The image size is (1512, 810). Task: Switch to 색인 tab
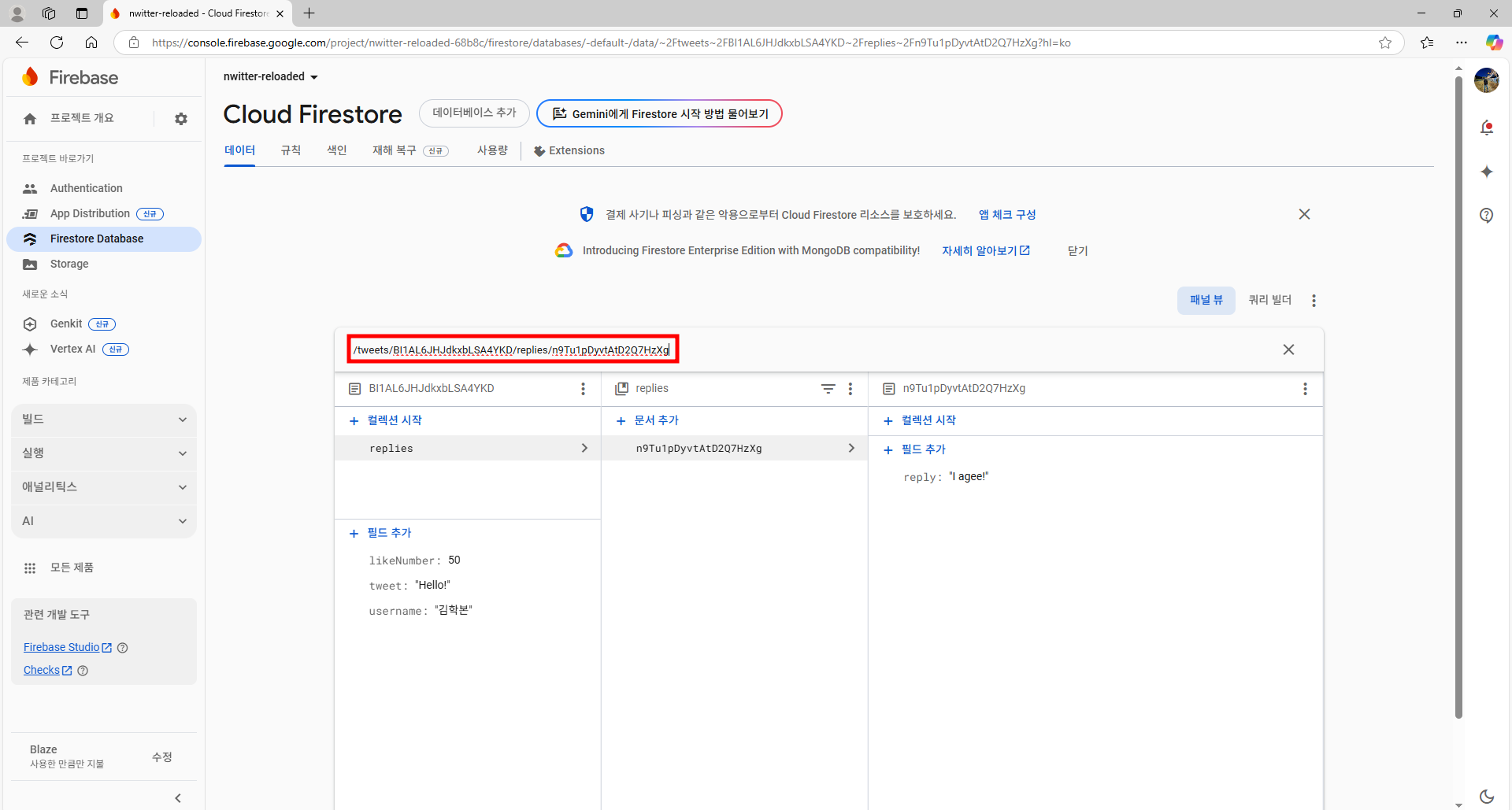337,150
